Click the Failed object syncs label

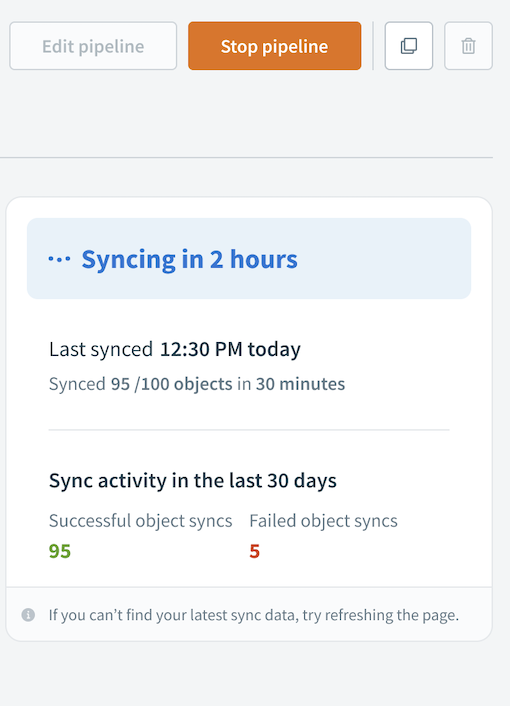point(323,521)
